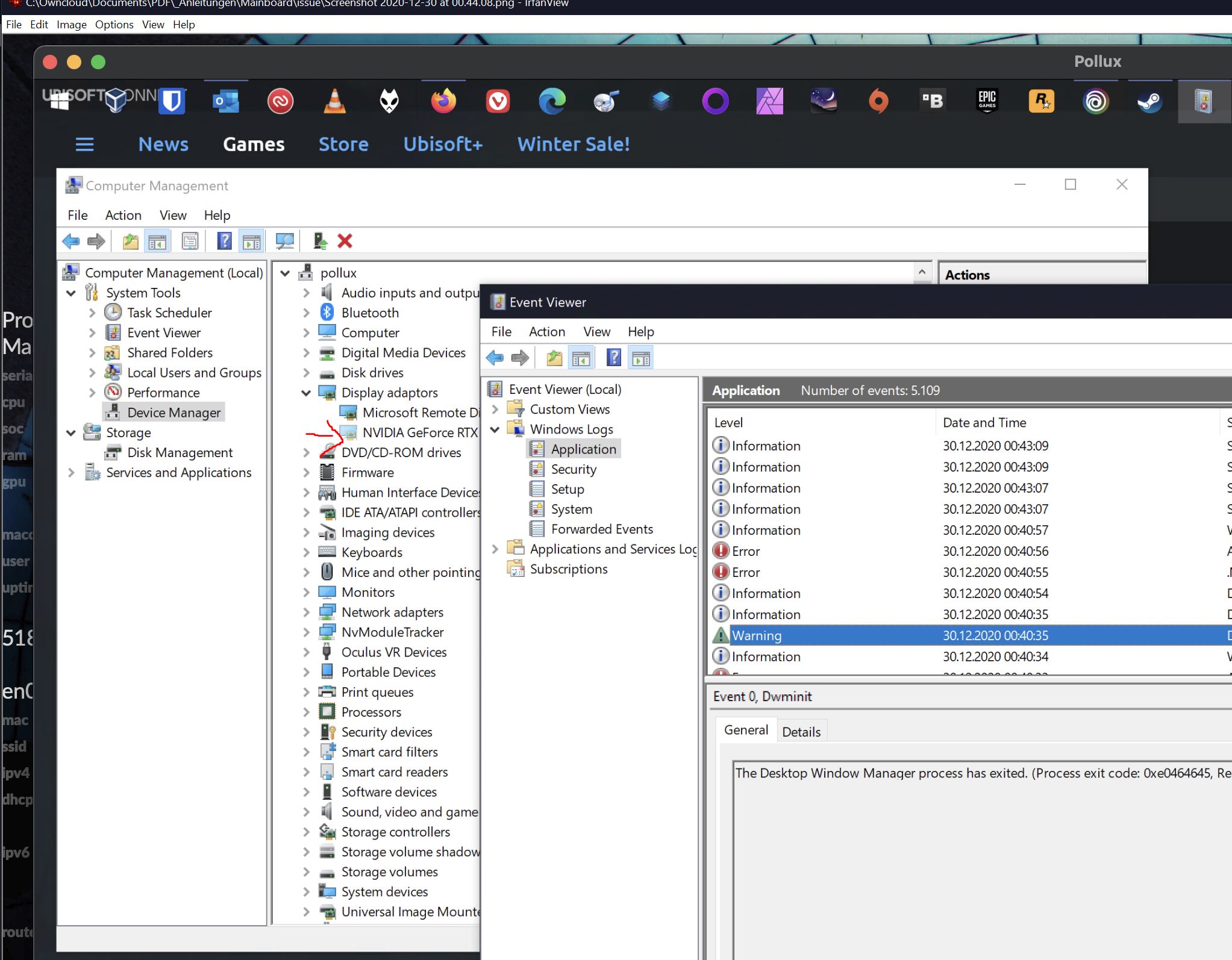This screenshot has height=960, width=1232.
Task: Collapse Storage tree node
Action: 71,433
